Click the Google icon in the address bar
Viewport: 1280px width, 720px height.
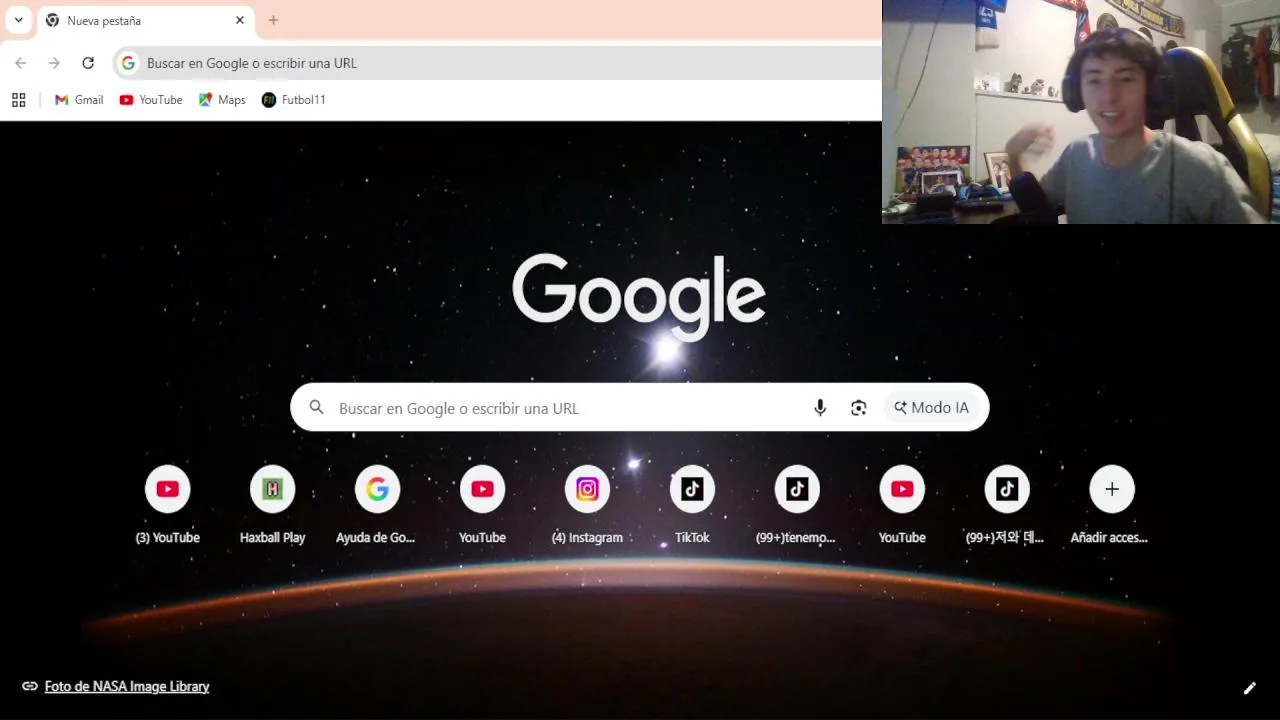tap(128, 63)
